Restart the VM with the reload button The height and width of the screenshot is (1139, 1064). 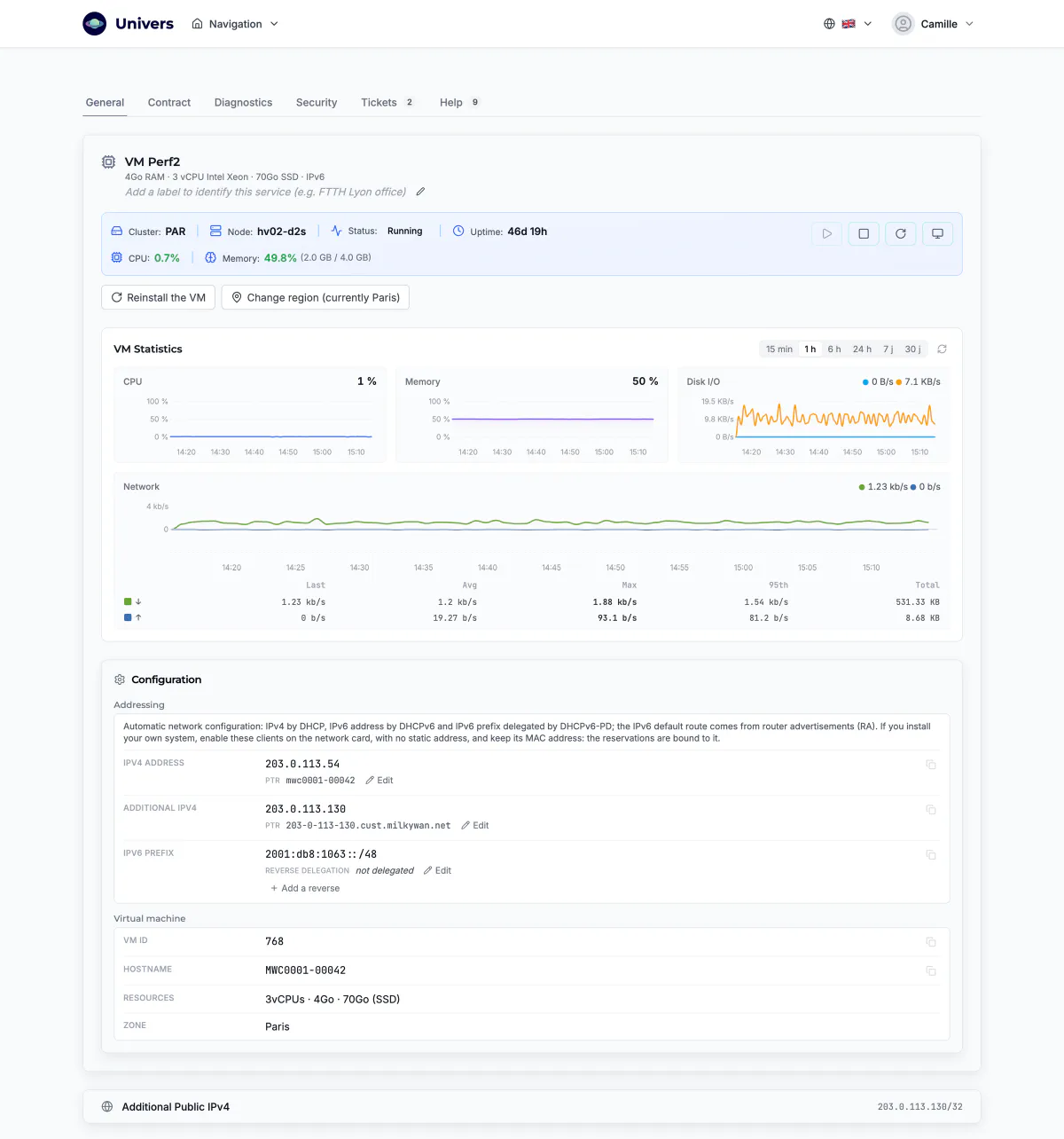900,233
